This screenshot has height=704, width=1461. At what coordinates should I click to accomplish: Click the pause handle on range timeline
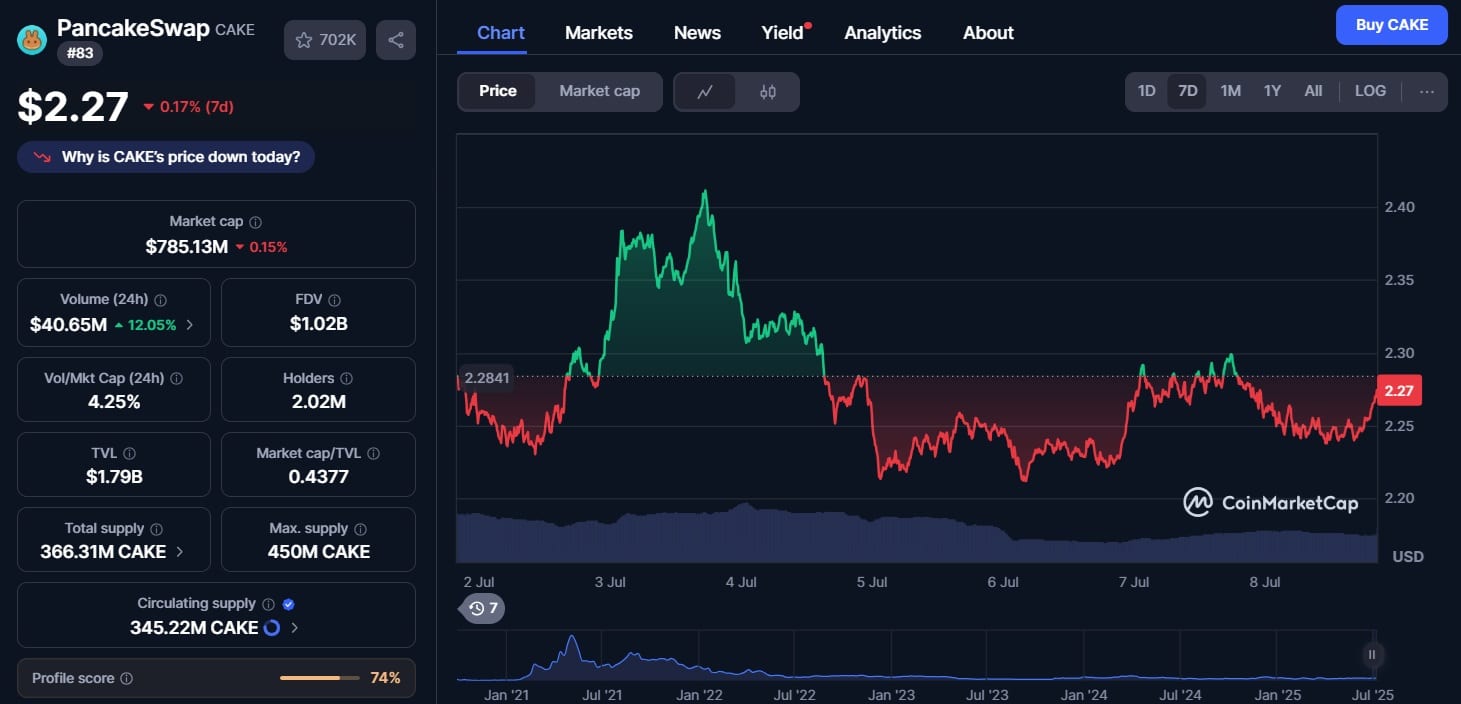tap(1372, 655)
